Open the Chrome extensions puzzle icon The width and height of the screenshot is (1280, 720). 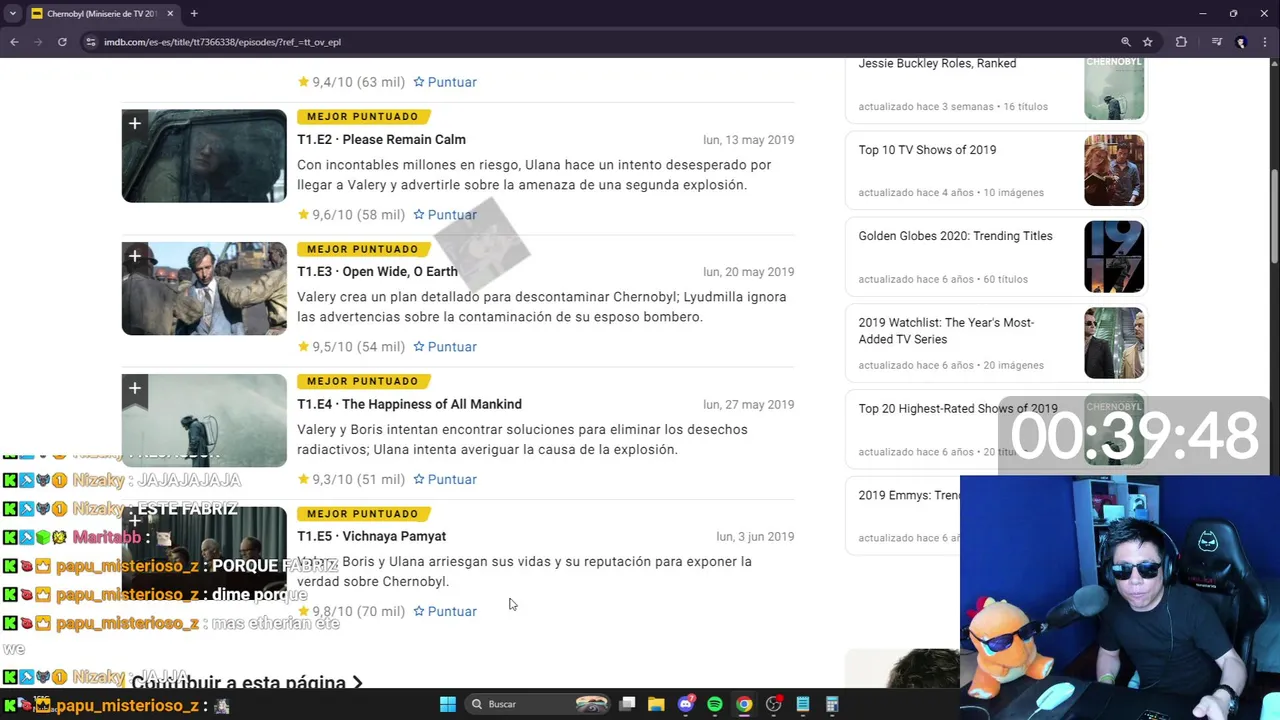click(1181, 42)
